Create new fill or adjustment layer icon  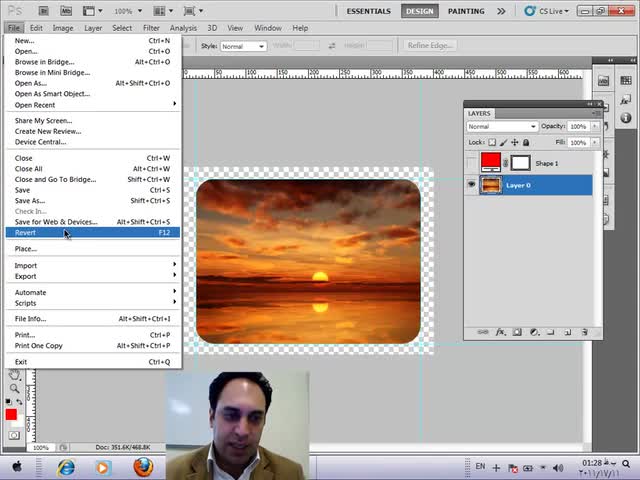click(x=534, y=332)
